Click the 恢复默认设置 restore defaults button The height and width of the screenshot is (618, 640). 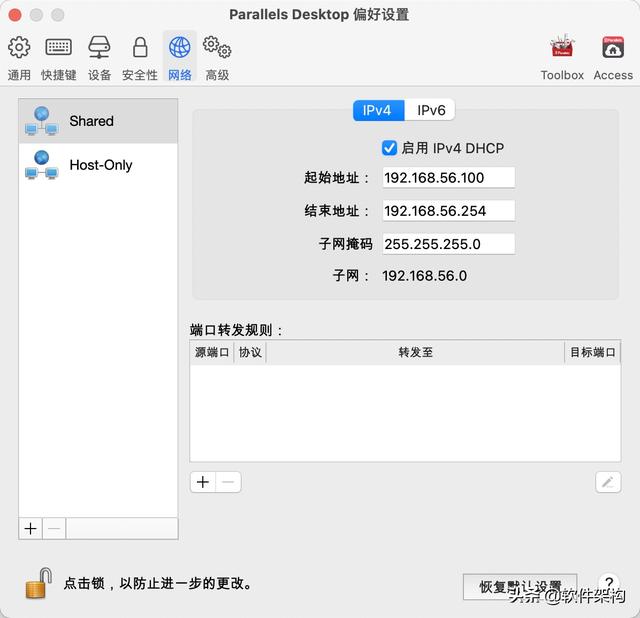click(x=520, y=587)
